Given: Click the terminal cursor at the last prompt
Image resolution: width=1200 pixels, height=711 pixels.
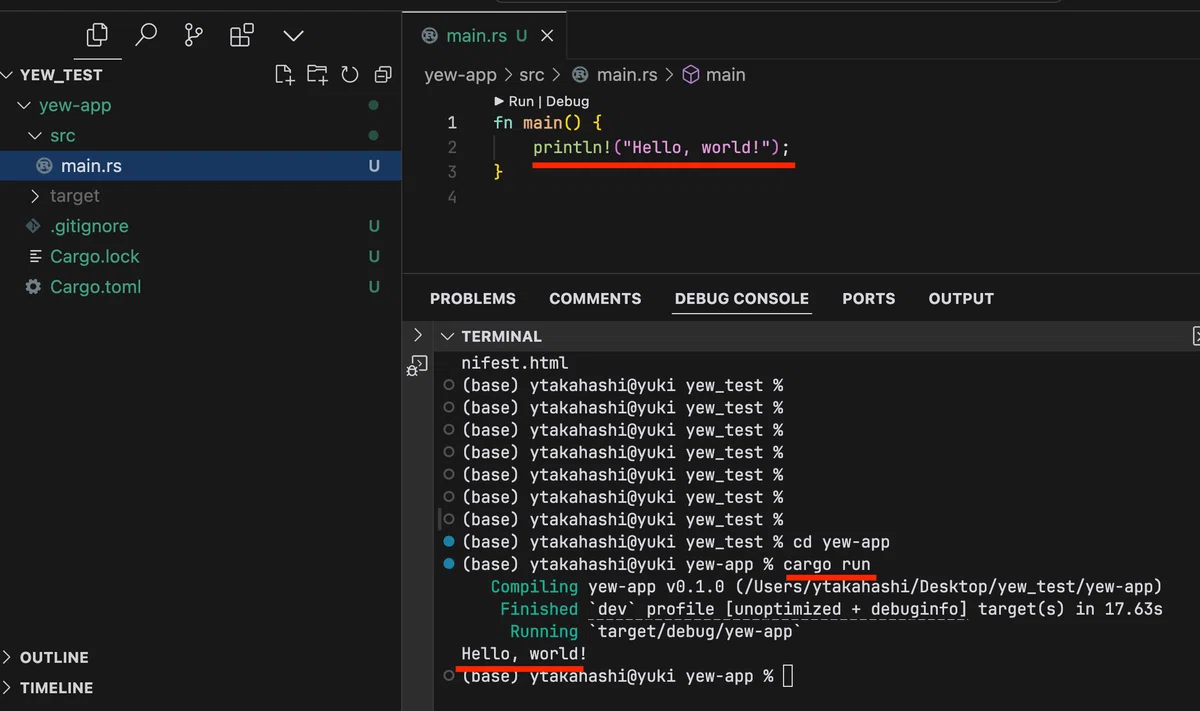Looking at the screenshot, I should [788, 677].
